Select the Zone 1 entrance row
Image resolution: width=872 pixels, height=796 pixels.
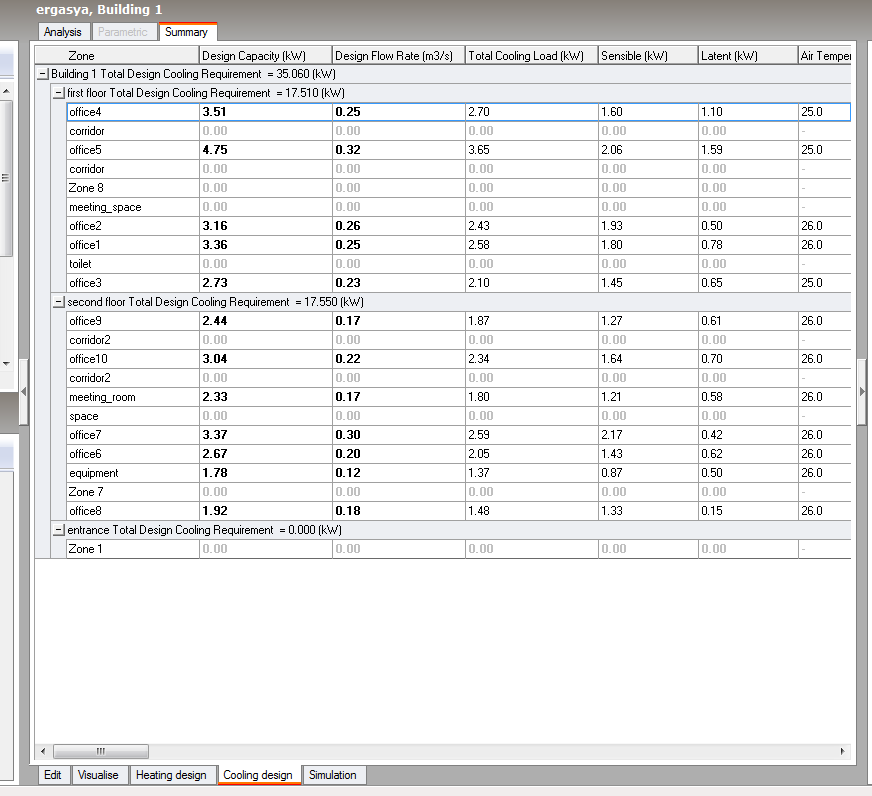[459, 549]
